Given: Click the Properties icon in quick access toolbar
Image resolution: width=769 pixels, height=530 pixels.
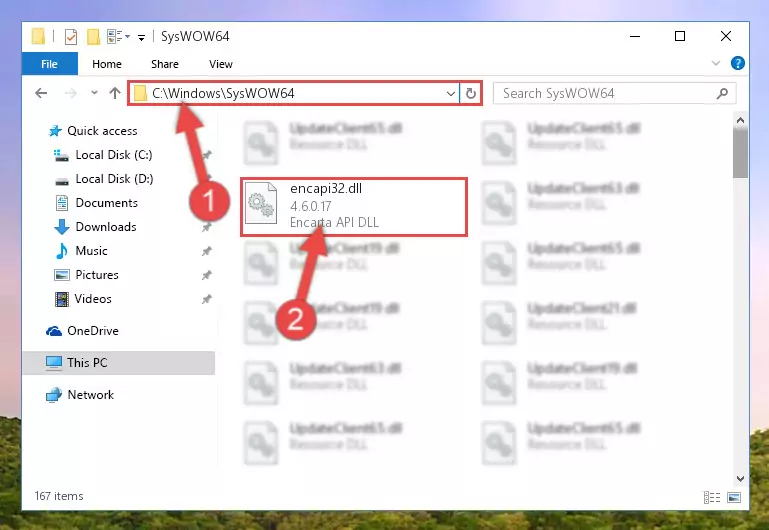Looking at the screenshot, I should coord(71,36).
